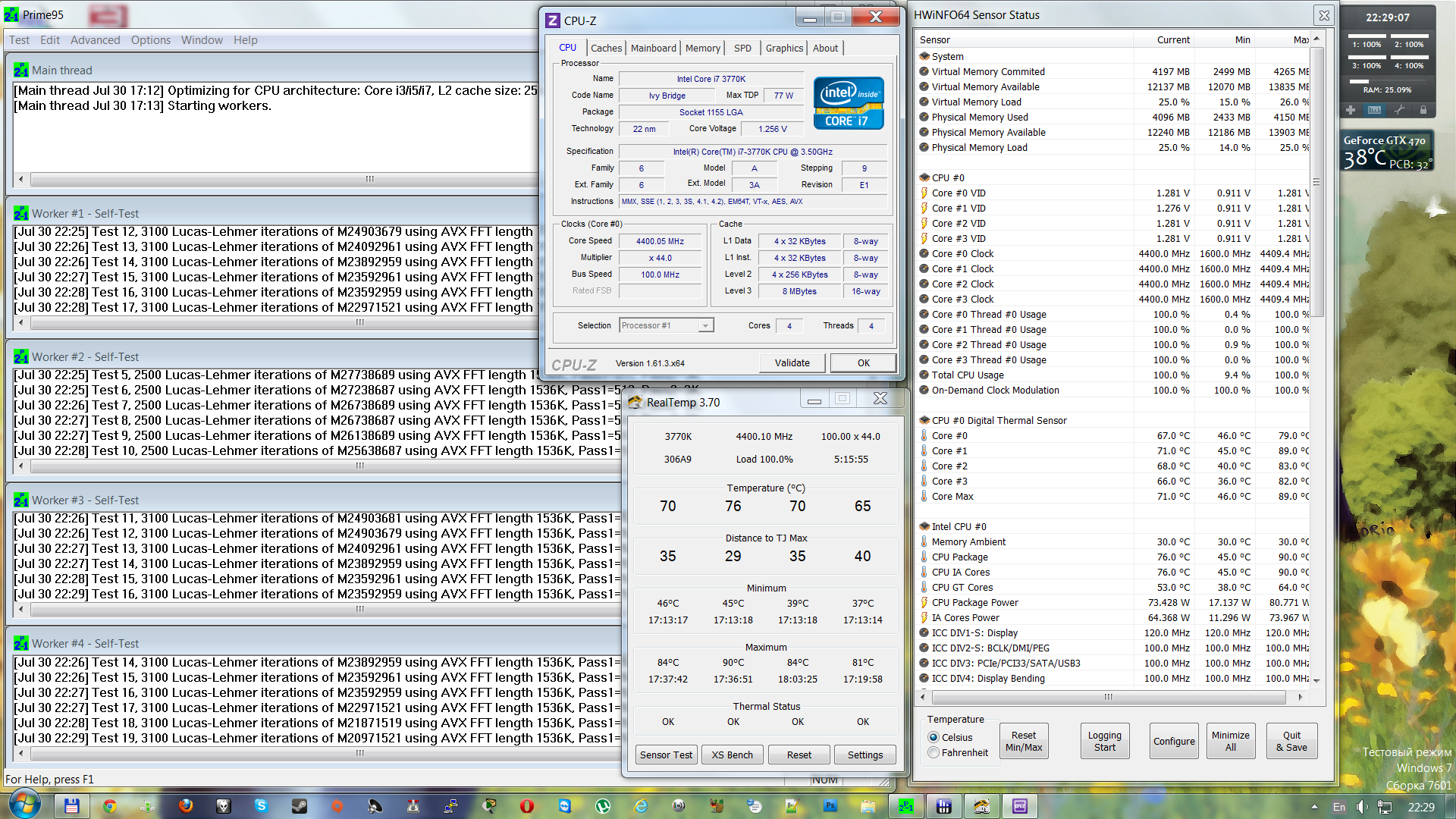Image resolution: width=1456 pixels, height=819 pixels.
Task: Switch to the Memory tab in CPU-Z
Action: click(702, 48)
